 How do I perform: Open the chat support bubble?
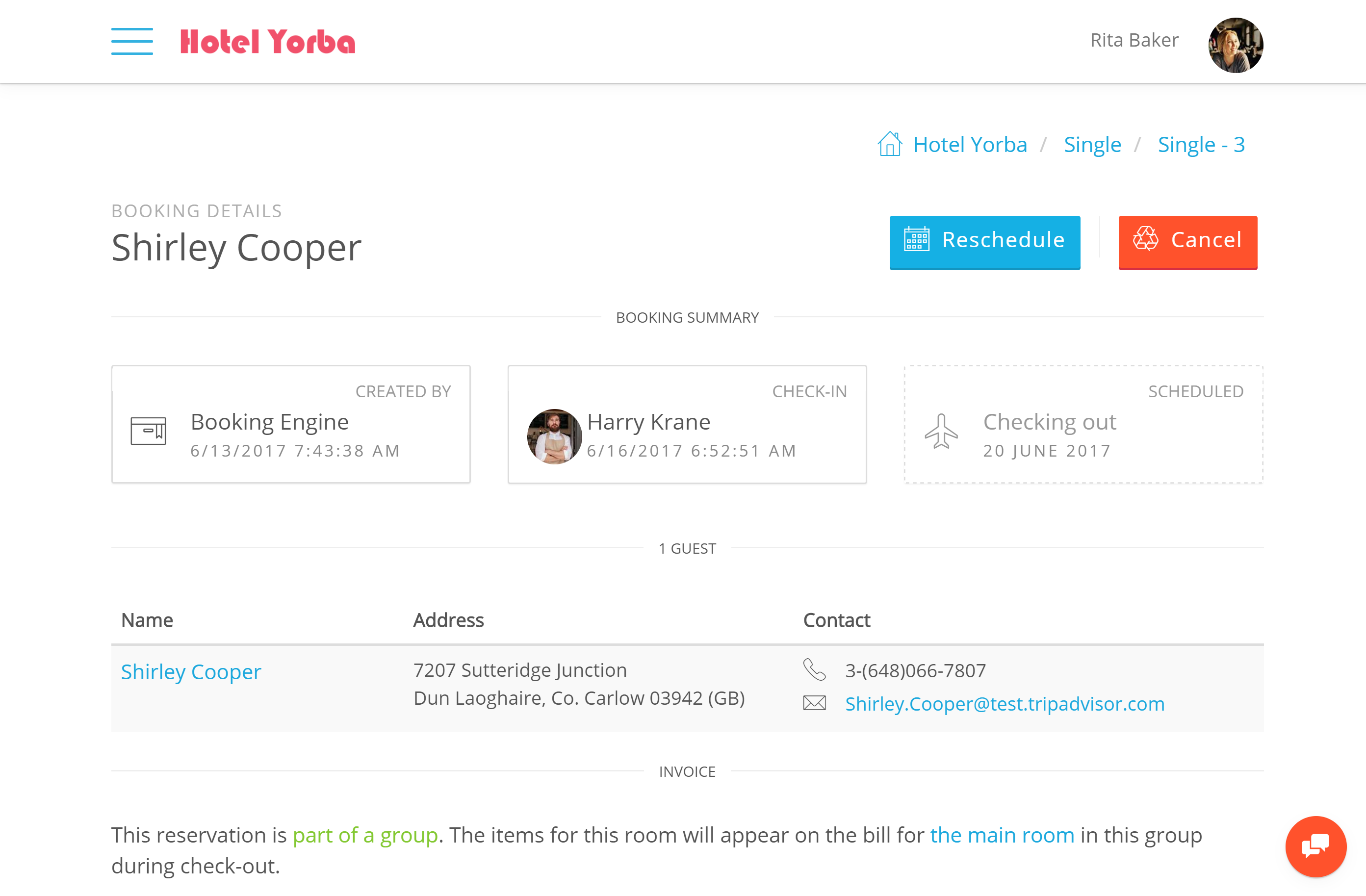(1315, 845)
